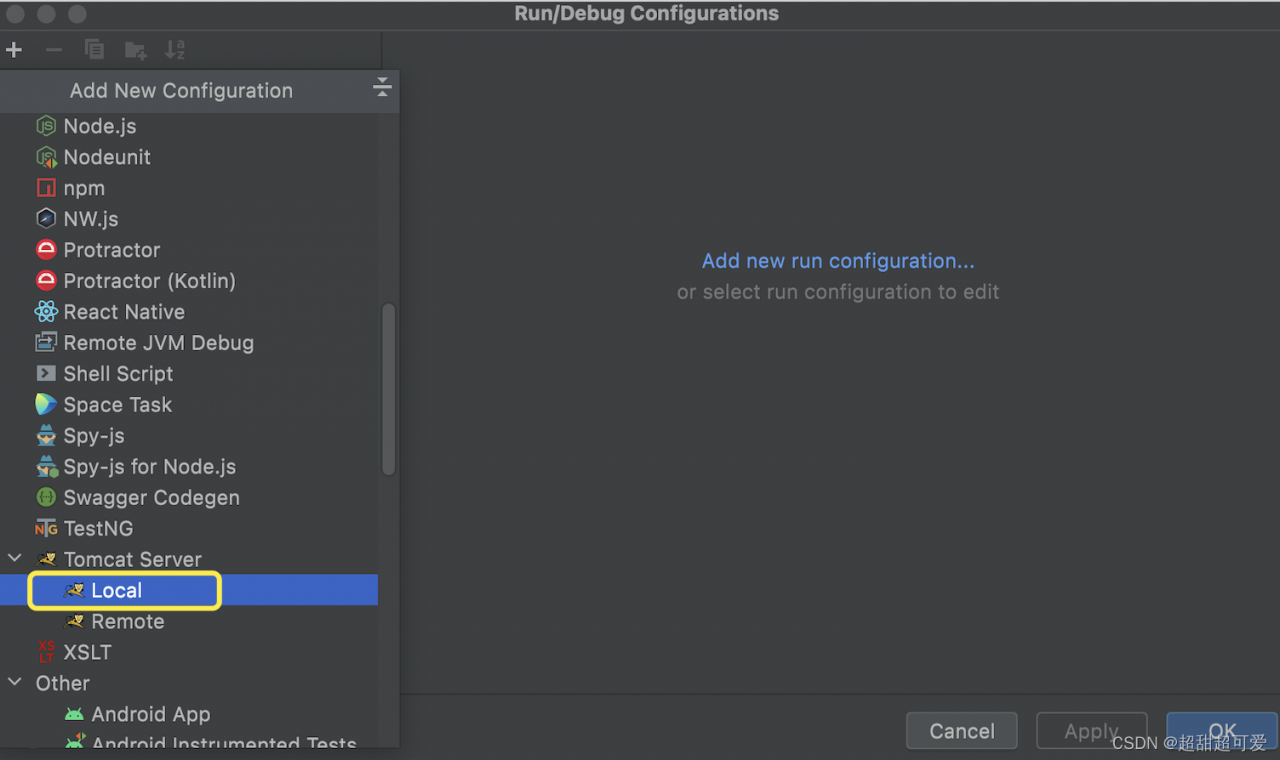
Task: Select the React Native entry text
Action: click(x=124, y=312)
